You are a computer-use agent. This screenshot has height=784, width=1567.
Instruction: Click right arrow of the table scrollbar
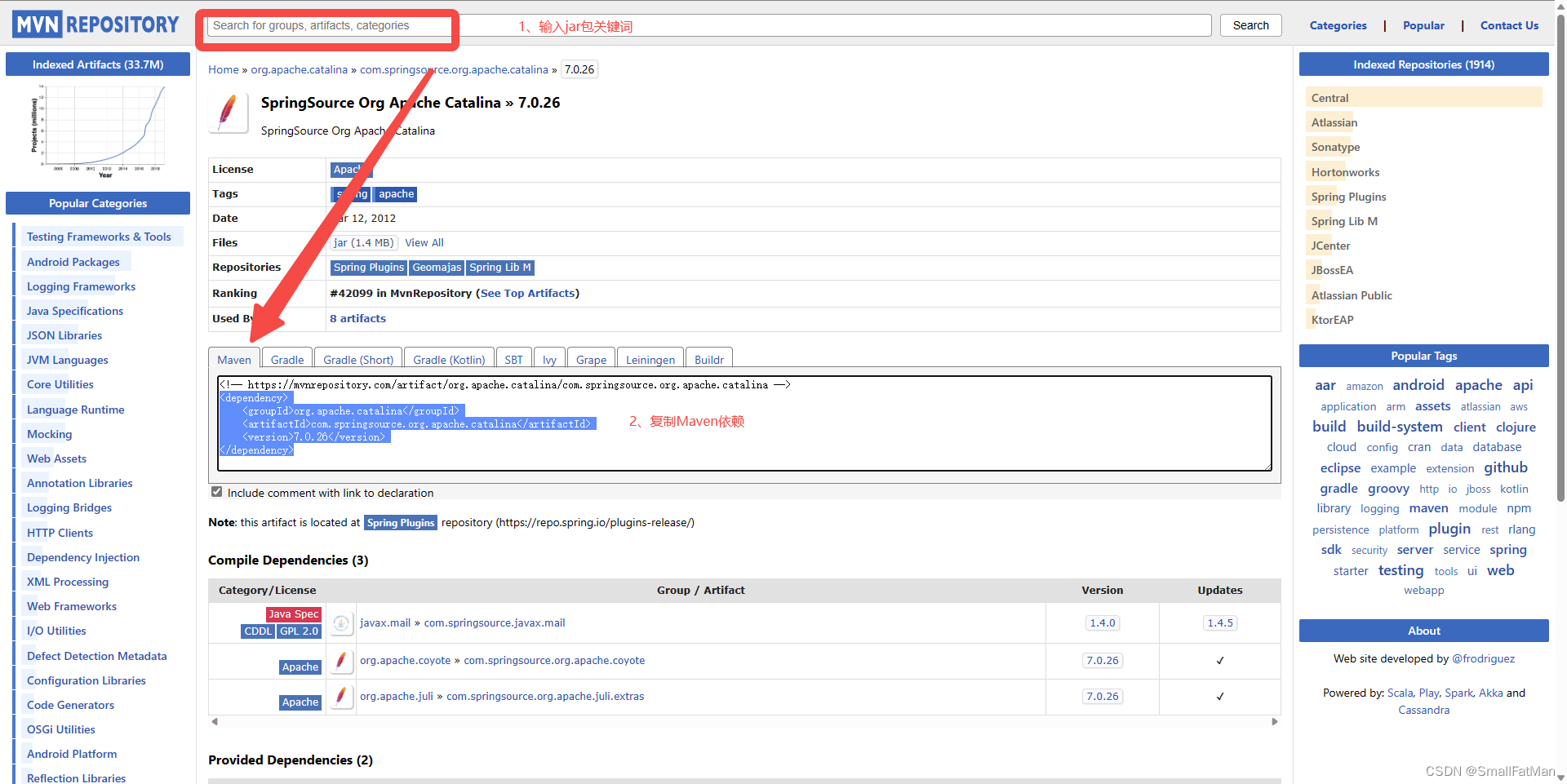[1275, 721]
